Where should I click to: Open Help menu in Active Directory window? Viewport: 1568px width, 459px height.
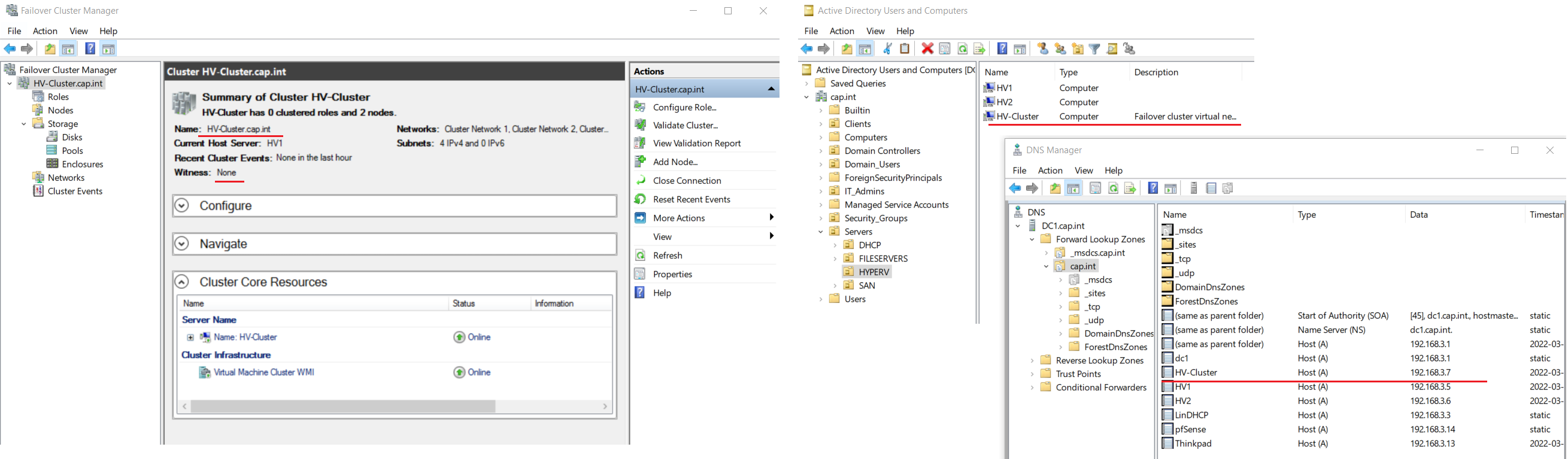(x=905, y=31)
